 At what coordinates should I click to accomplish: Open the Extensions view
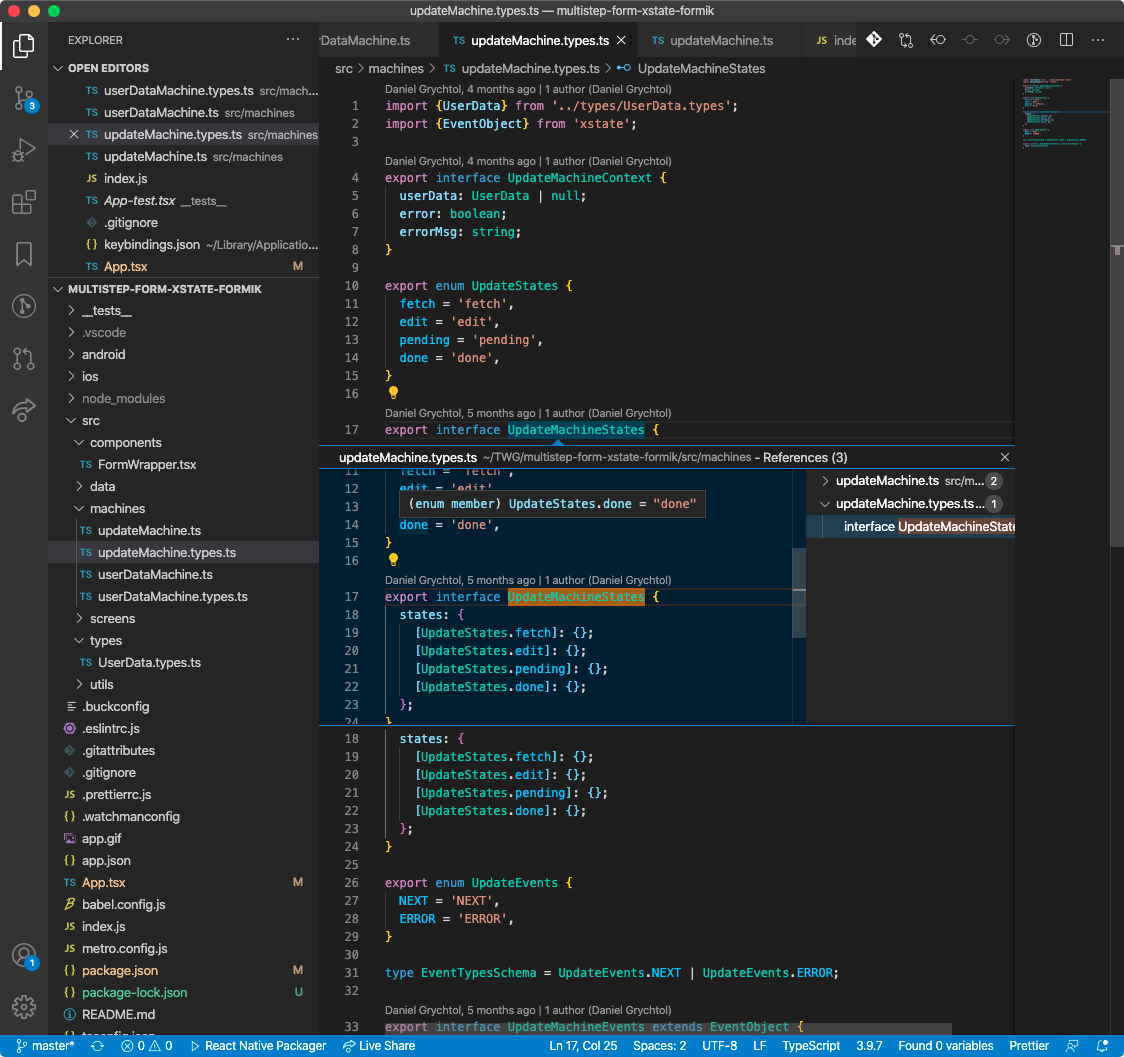click(24, 202)
